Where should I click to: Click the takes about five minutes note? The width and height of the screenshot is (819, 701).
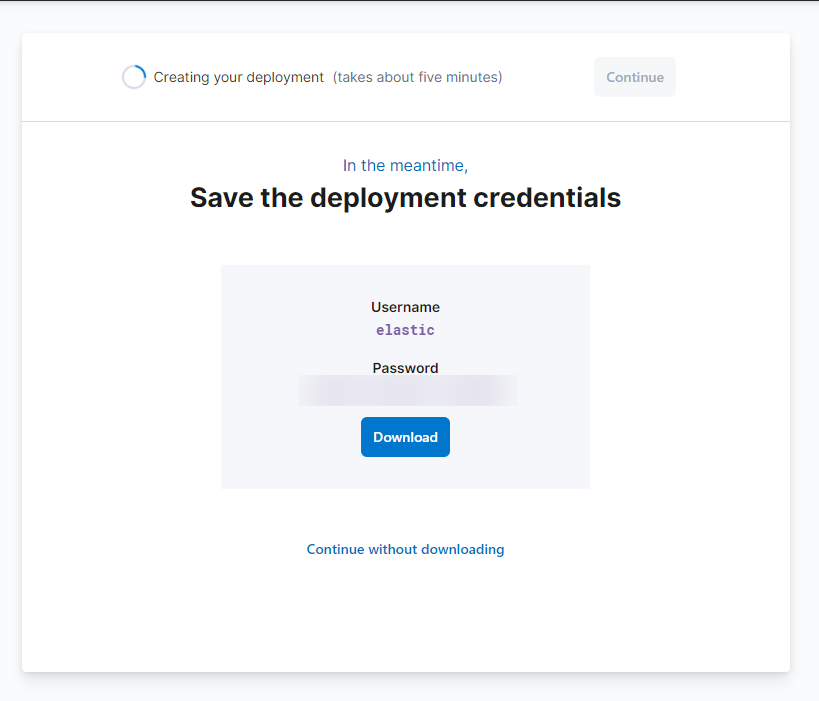[x=418, y=77]
